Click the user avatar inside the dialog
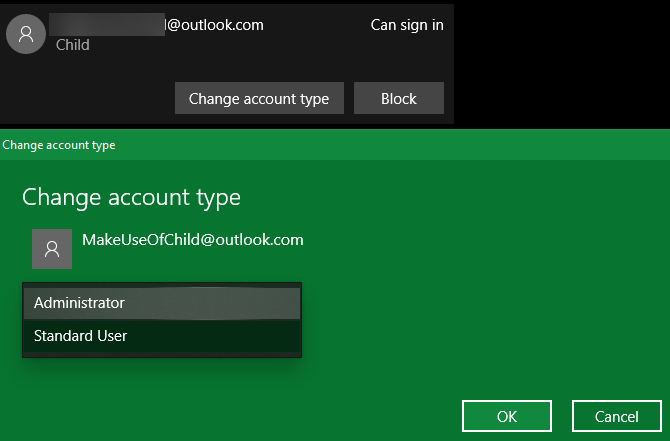Viewport: 670px width, 441px height. pyautogui.click(x=51, y=248)
